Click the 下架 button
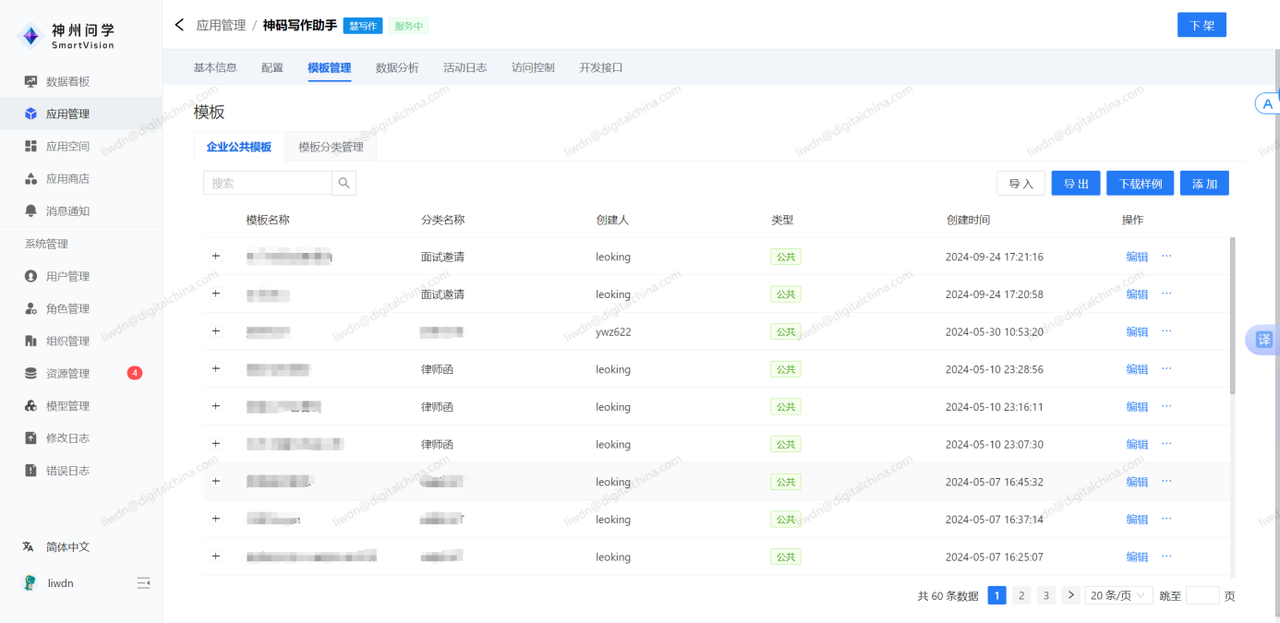 coord(1201,25)
